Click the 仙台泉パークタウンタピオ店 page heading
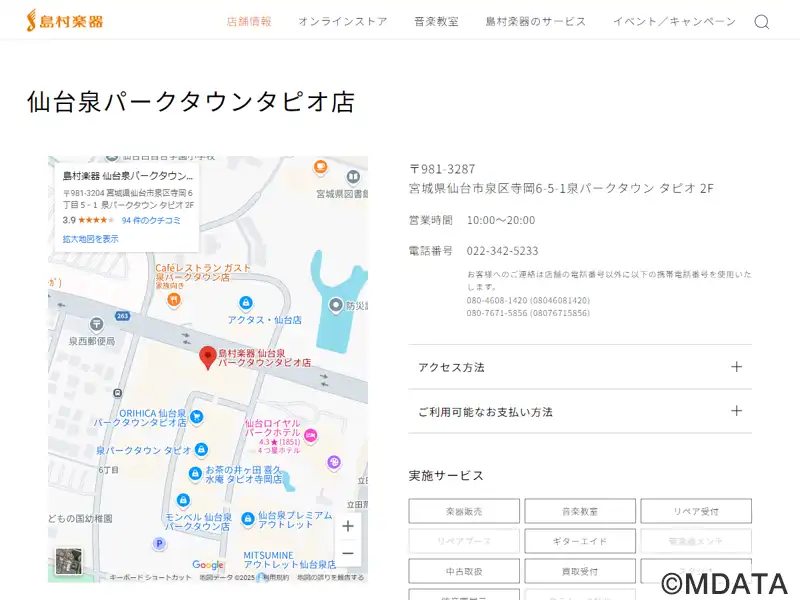Image resolution: width=800 pixels, height=600 pixels. [x=191, y=102]
